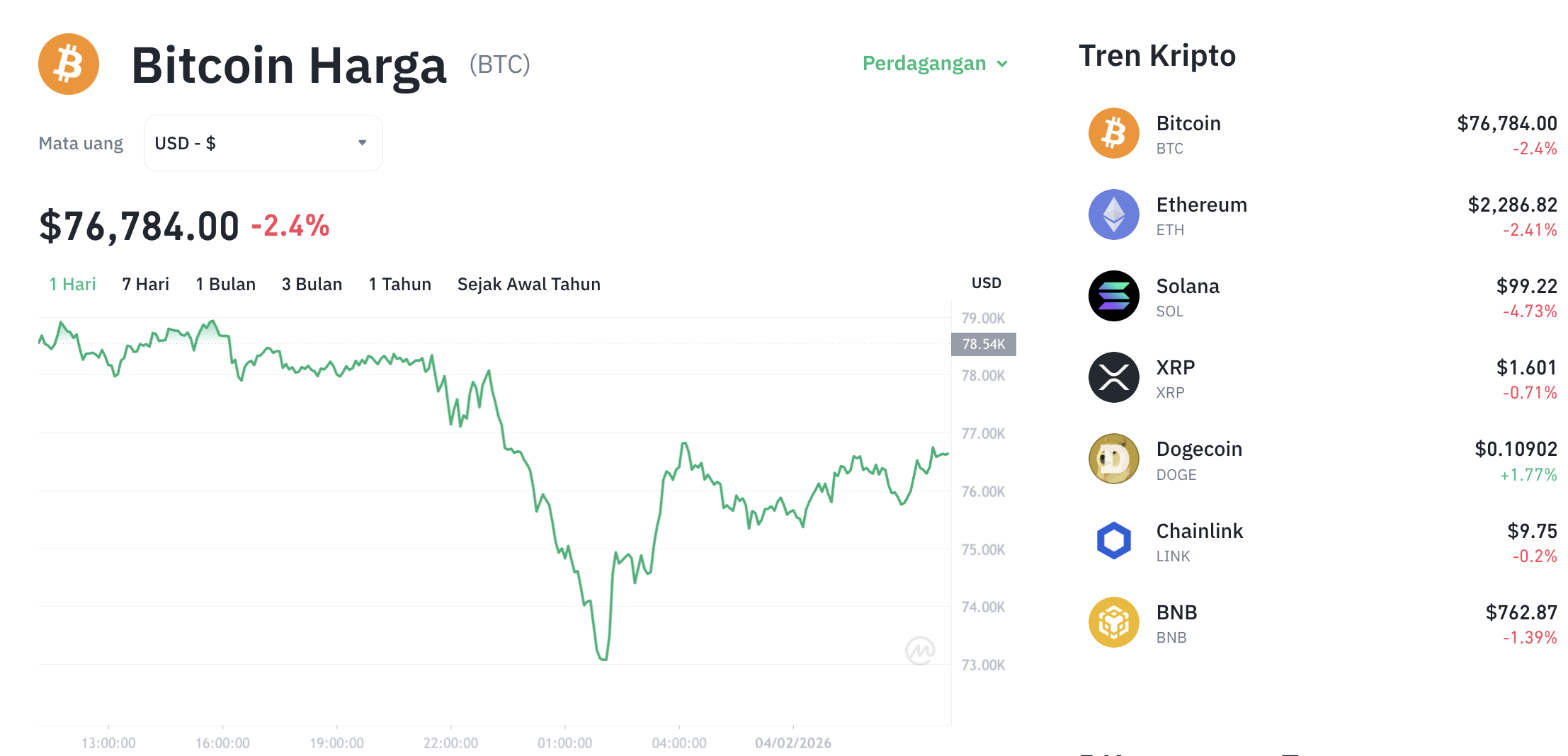This screenshot has width=1568, height=756.
Task: Reselect the 1 Hari tab
Action: pos(72,284)
